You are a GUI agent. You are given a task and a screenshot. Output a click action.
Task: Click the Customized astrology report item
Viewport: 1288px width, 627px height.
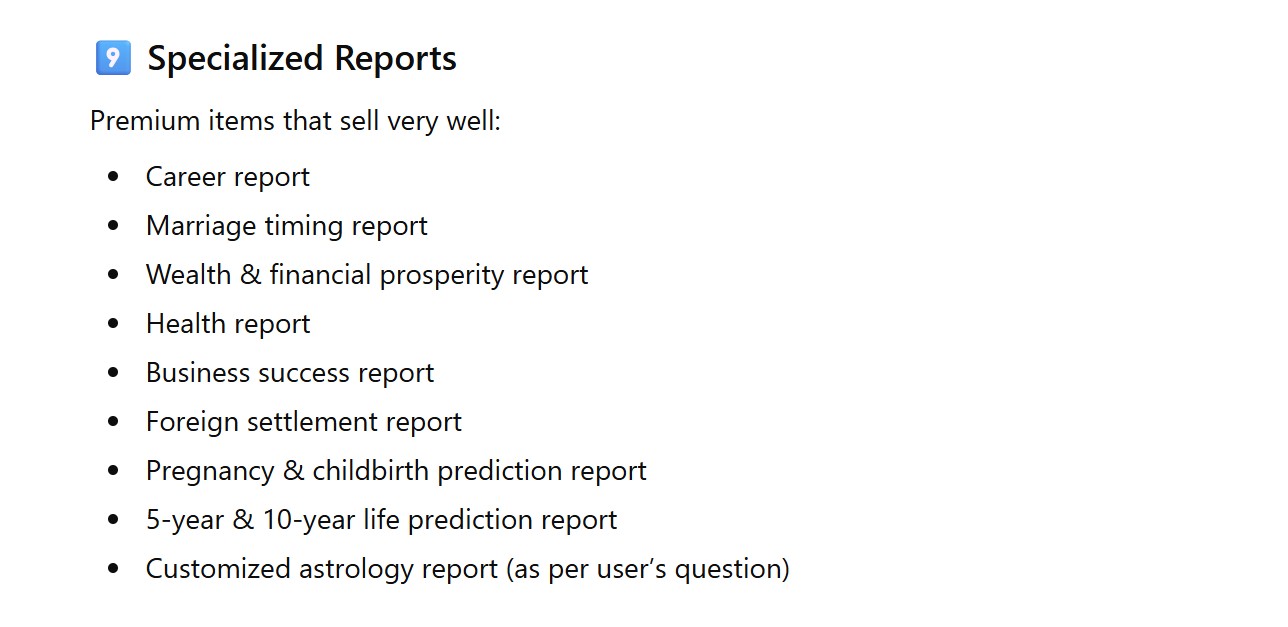pyautogui.click(x=467, y=569)
